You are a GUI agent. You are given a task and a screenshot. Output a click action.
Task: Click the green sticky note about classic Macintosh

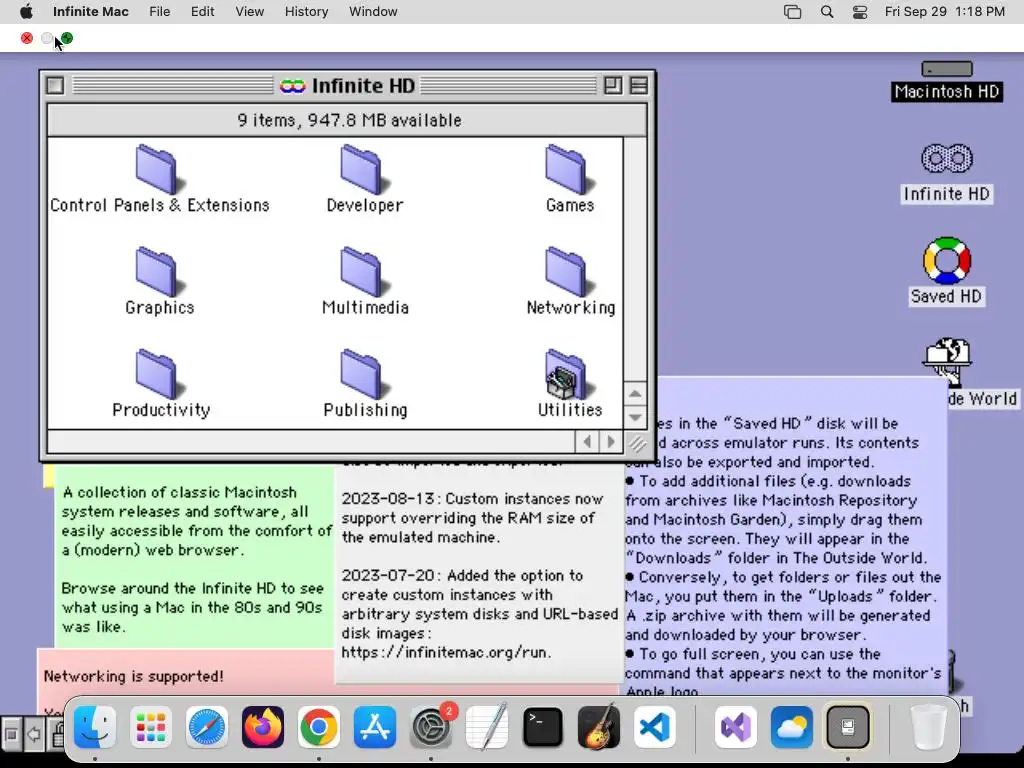click(195, 555)
